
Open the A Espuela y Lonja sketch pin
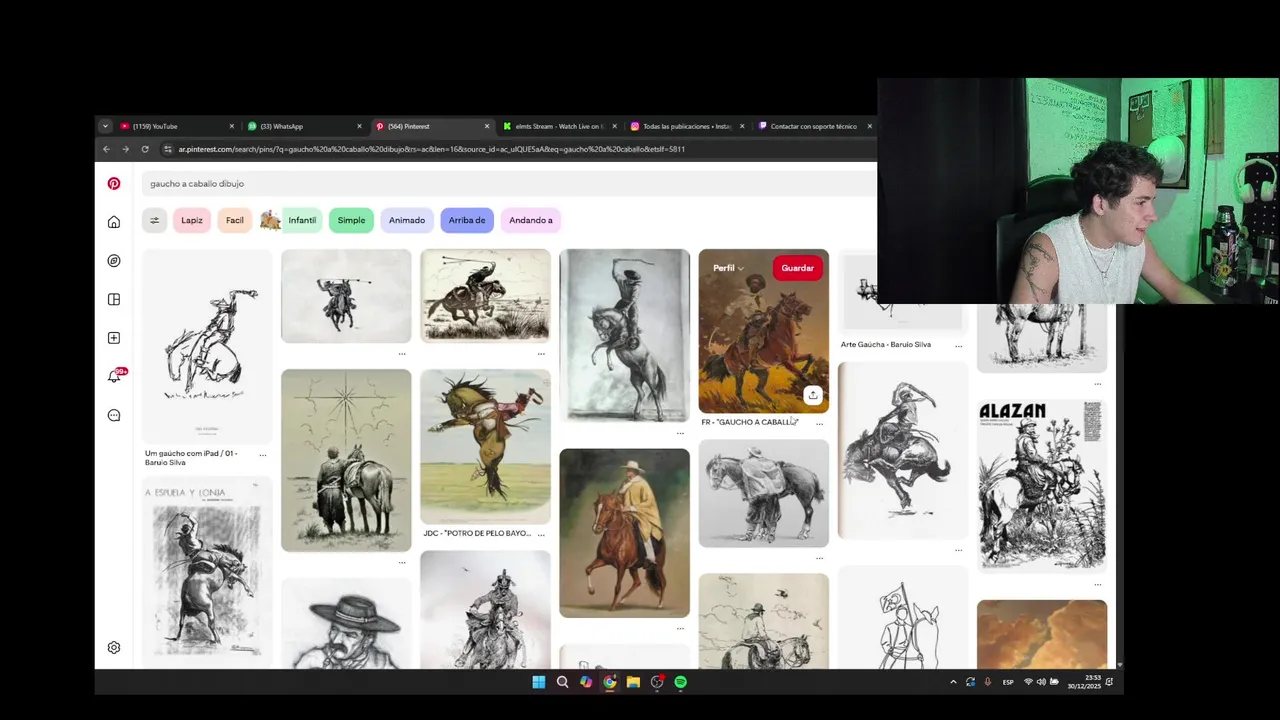coord(206,573)
